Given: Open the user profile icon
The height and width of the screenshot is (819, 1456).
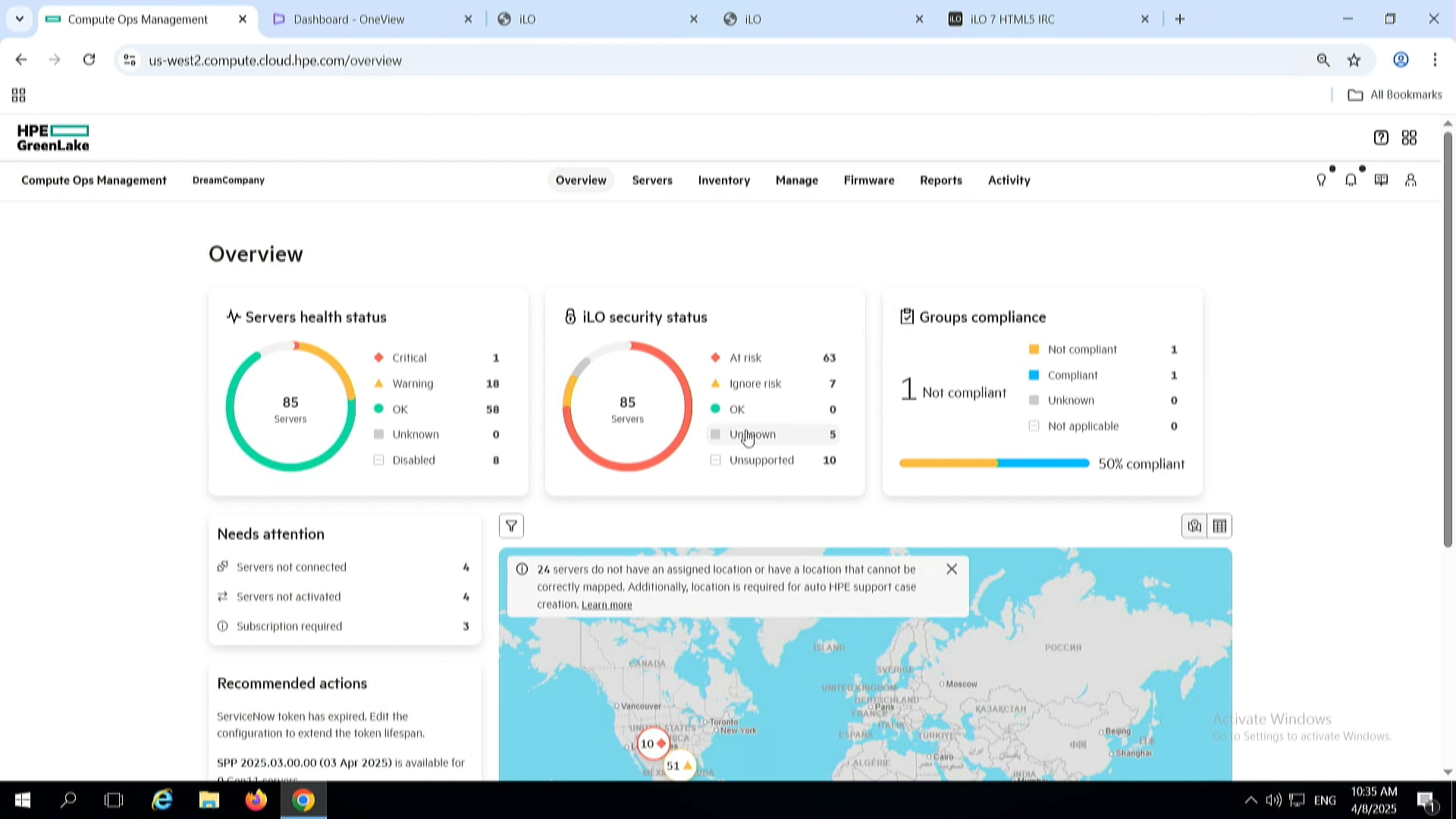Looking at the screenshot, I should tap(1410, 180).
